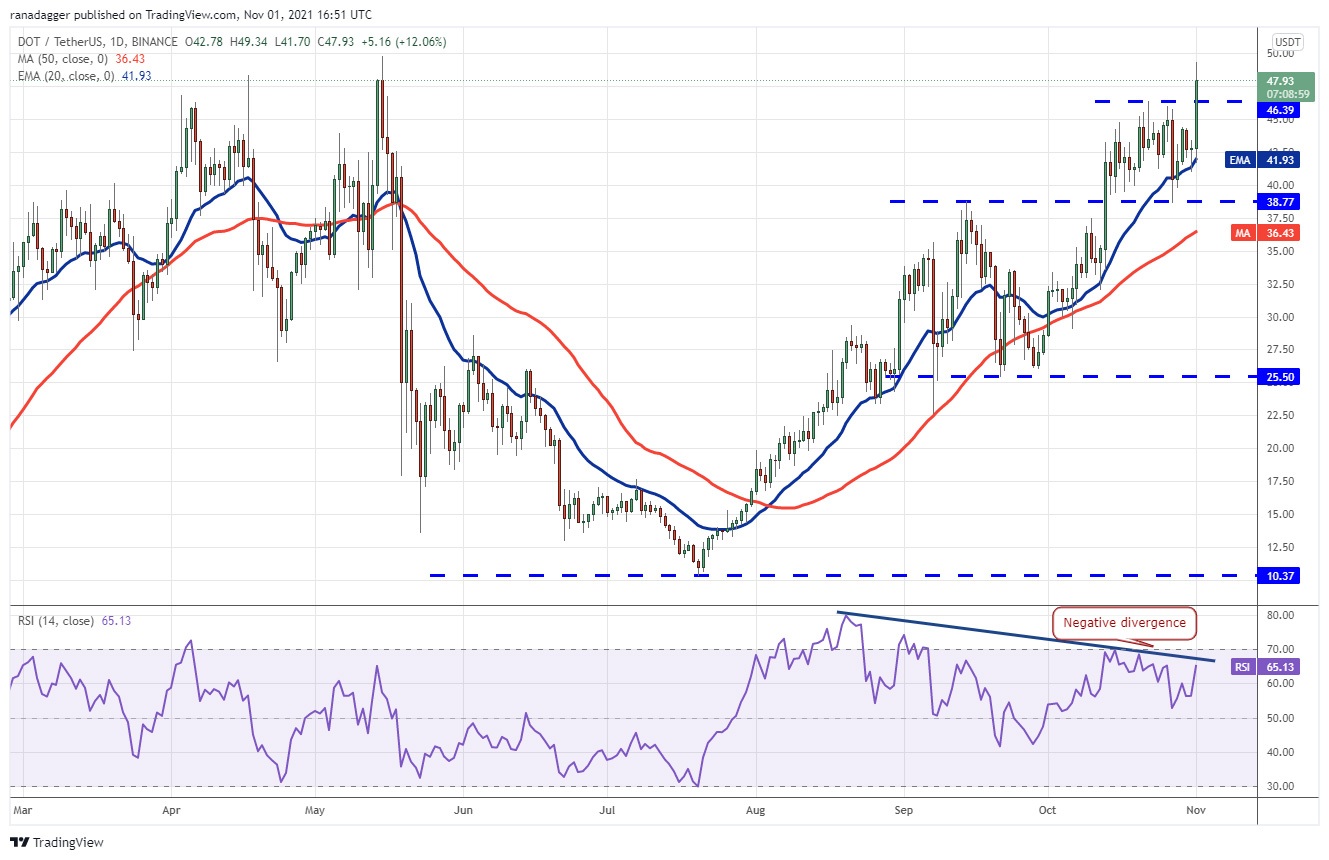The image size is (1329, 860).
Task: Click the MA 36.43 red price tag
Action: point(1265,232)
